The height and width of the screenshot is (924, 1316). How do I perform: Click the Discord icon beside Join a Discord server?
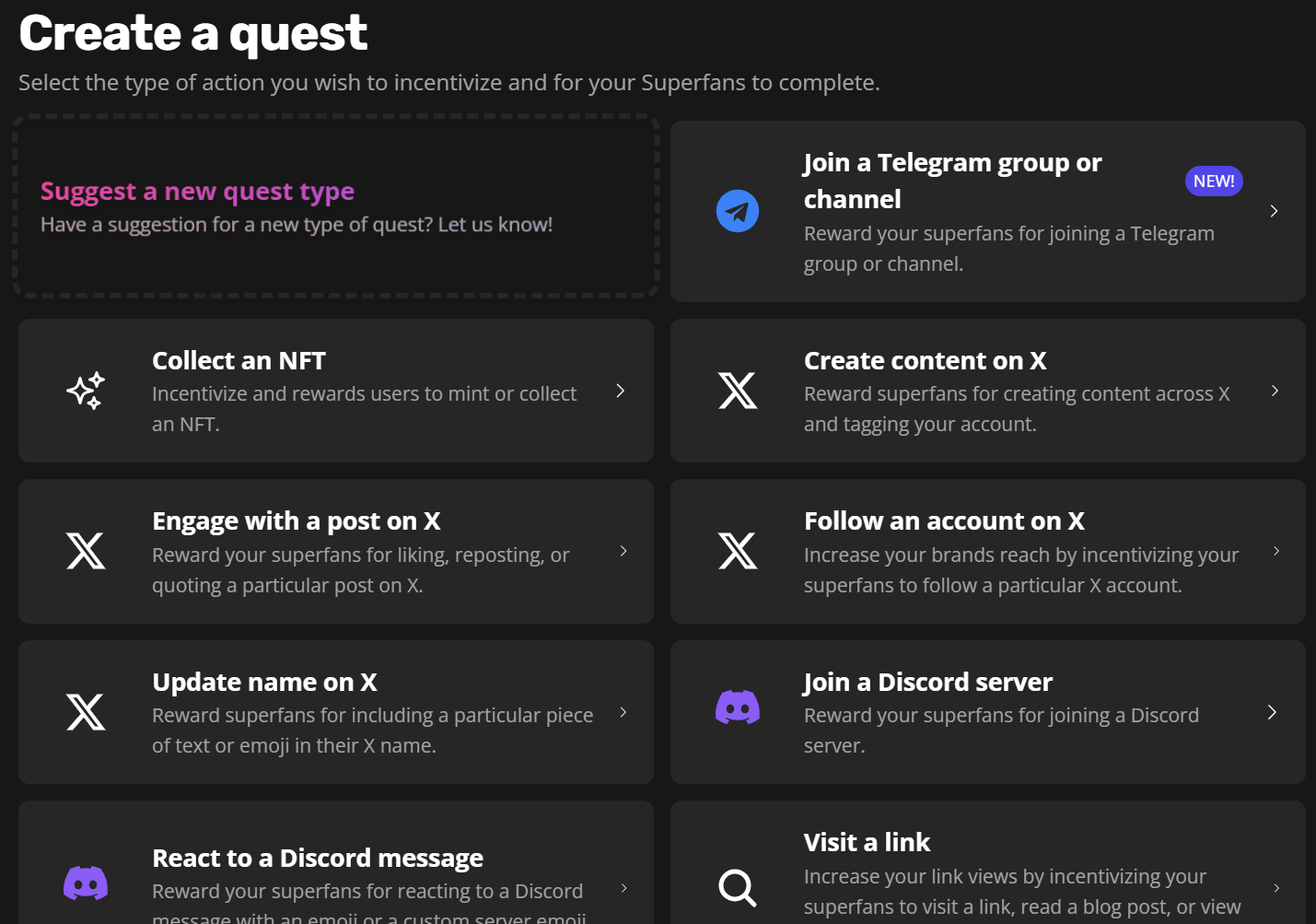738,708
